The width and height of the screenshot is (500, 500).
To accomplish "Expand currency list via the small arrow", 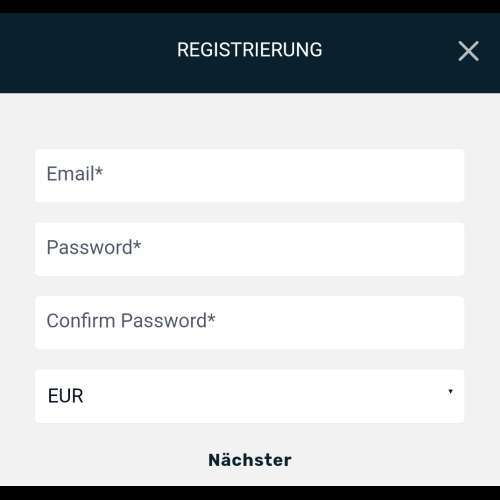I will point(450,392).
